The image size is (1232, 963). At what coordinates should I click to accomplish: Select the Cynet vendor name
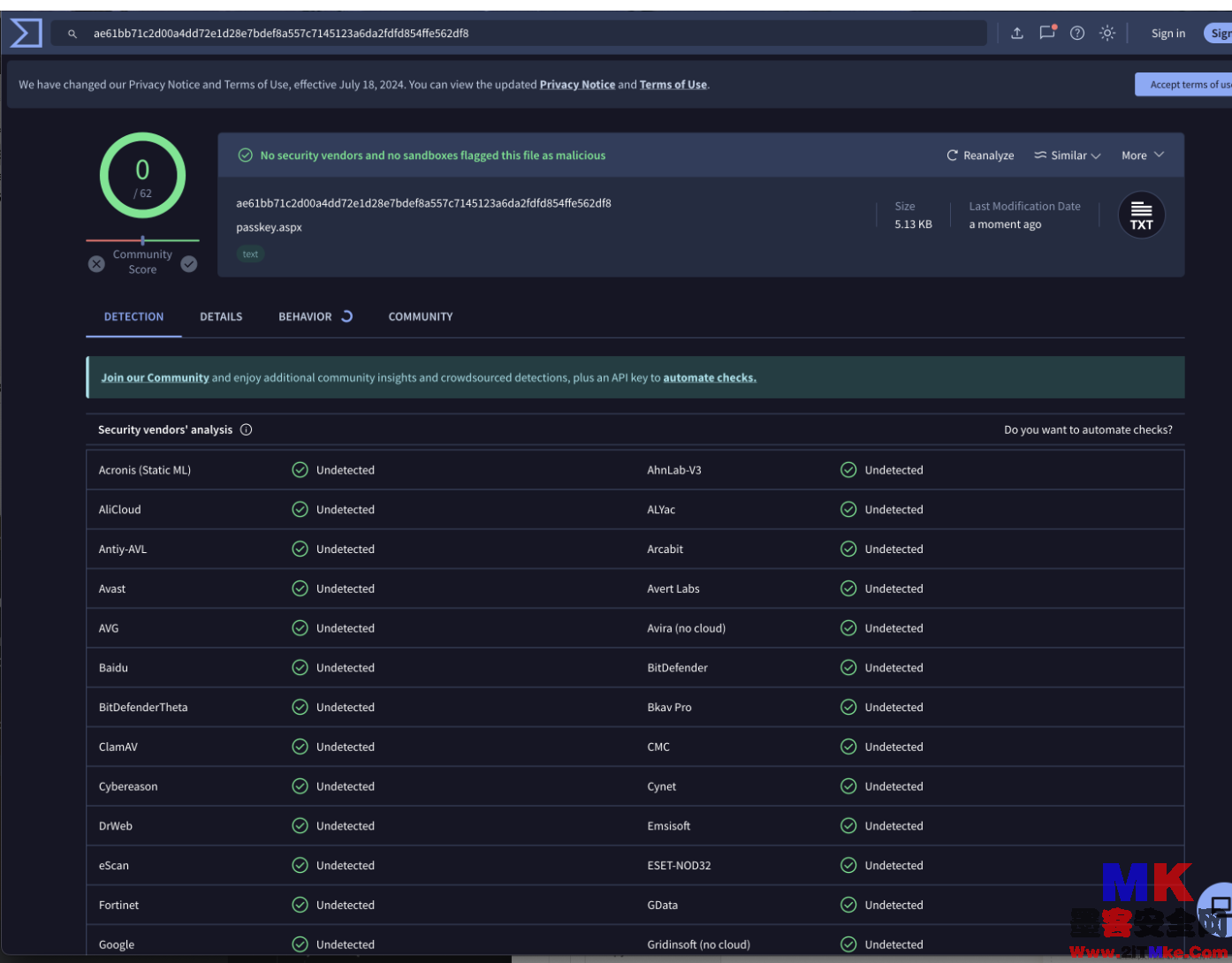(x=662, y=786)
